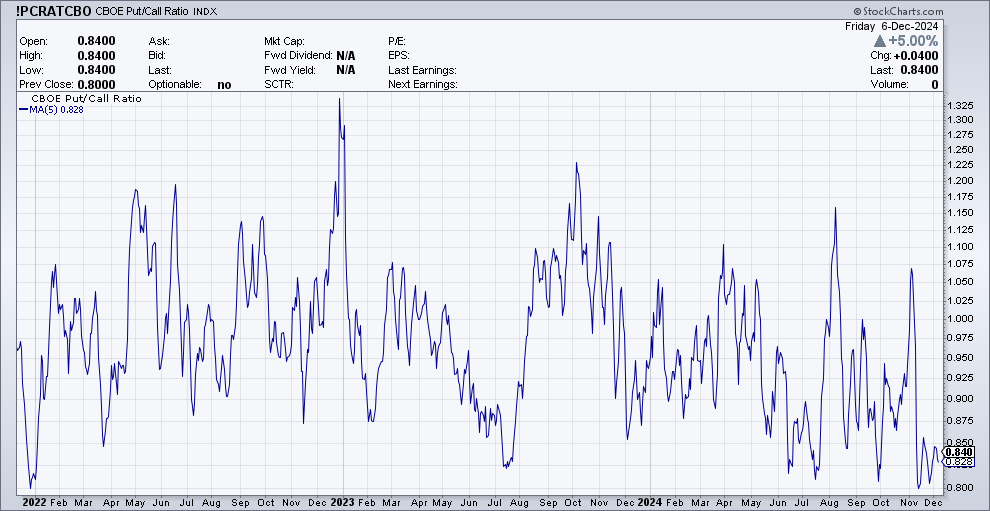Click the Fwd Dividend N/A value
This screenshot has width=990, height=511.
click(x=345, y=56)
